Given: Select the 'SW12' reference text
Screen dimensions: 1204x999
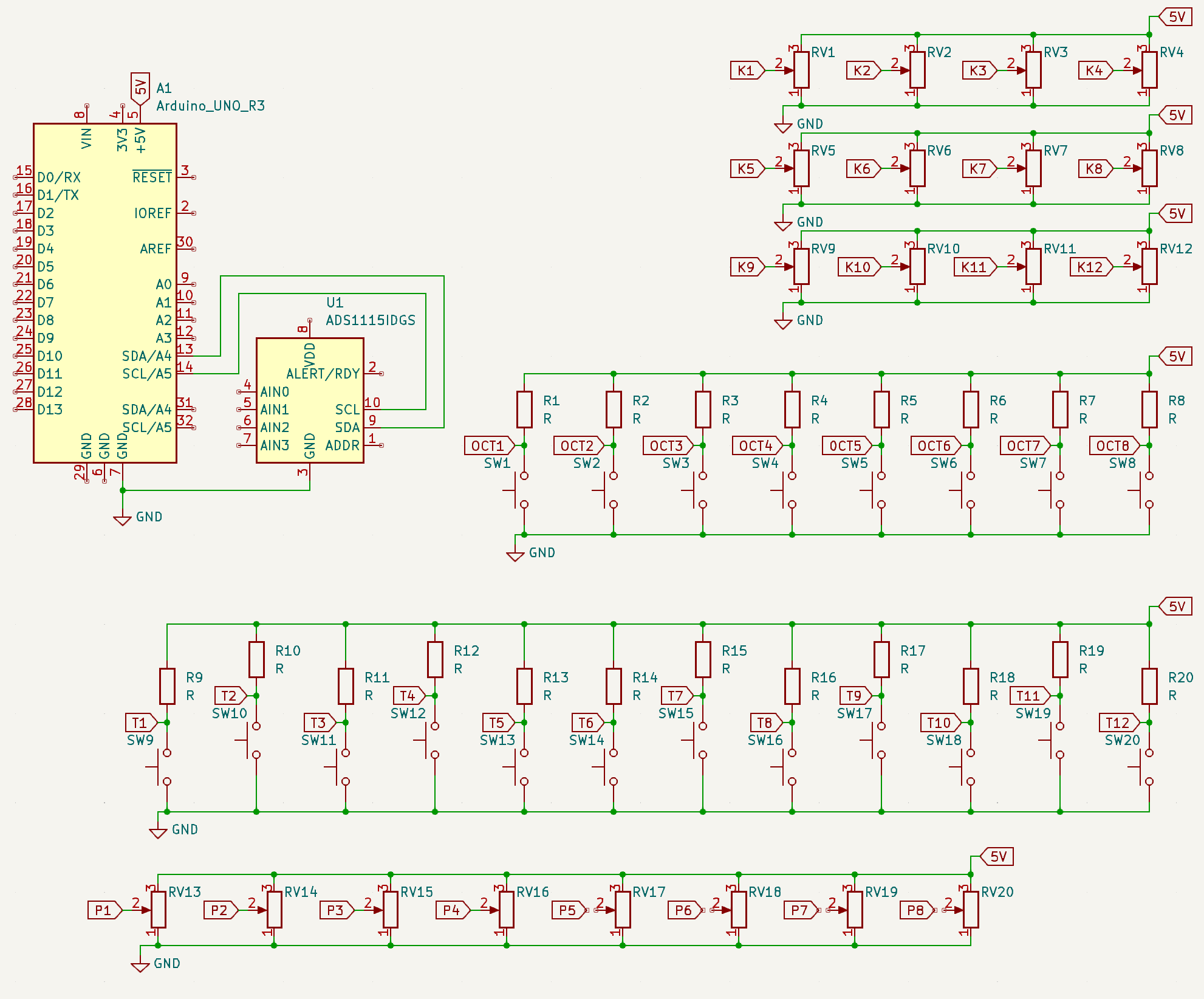Looking at the screenshot, I should tap(408, 713).
